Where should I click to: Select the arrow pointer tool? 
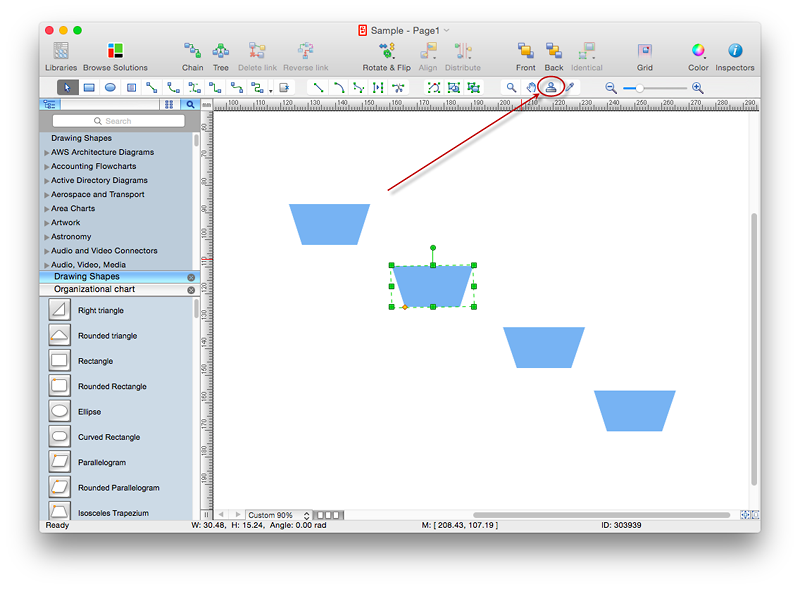(x=67, y=88)
